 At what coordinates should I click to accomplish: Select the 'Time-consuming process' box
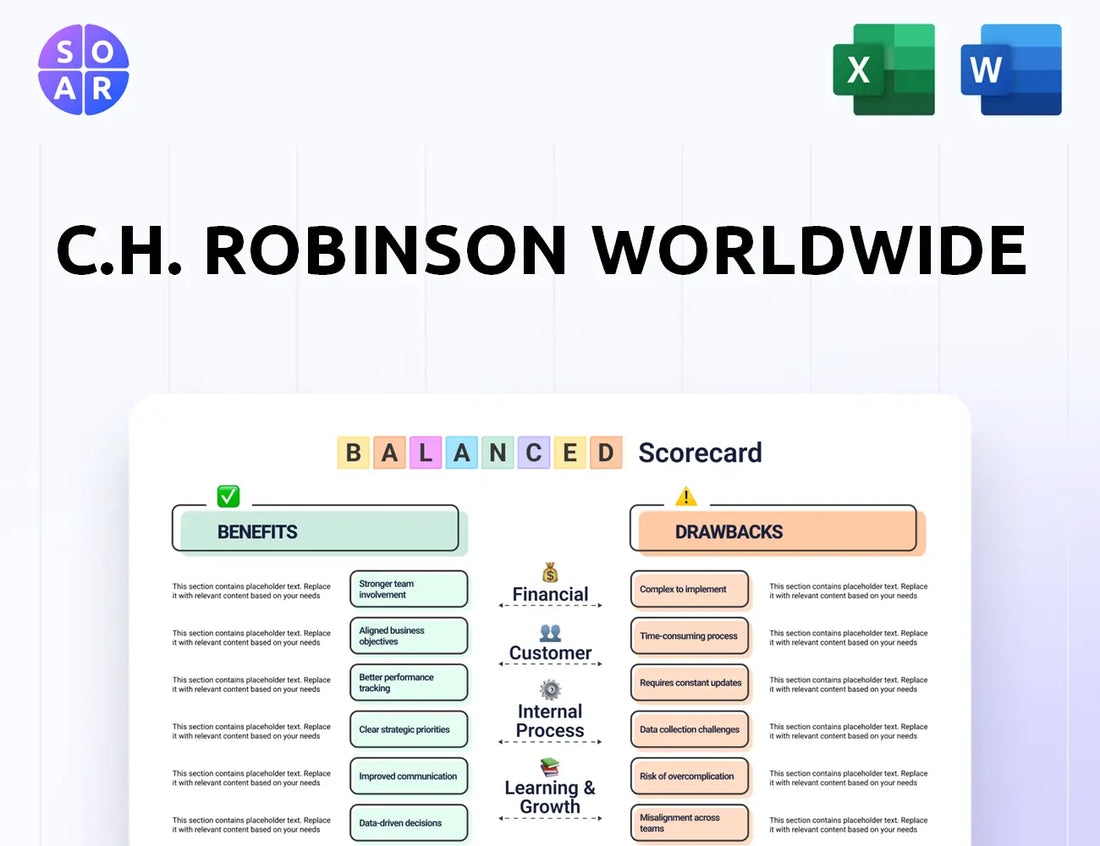[x=690, y=636]
